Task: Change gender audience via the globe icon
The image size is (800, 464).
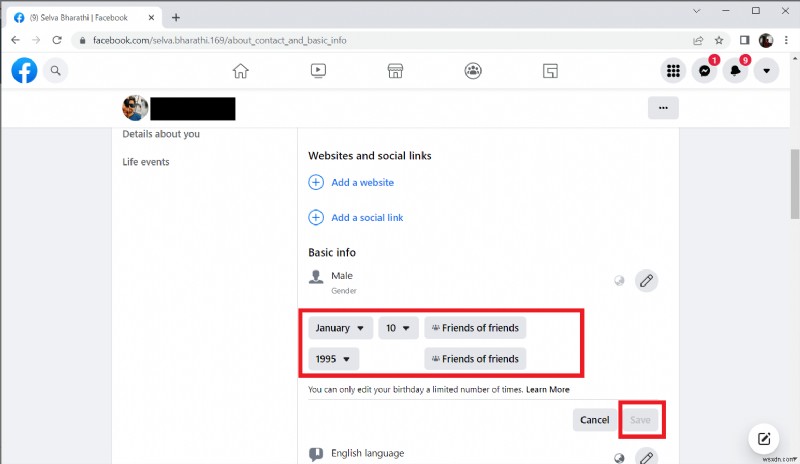Action: point(619,281)
